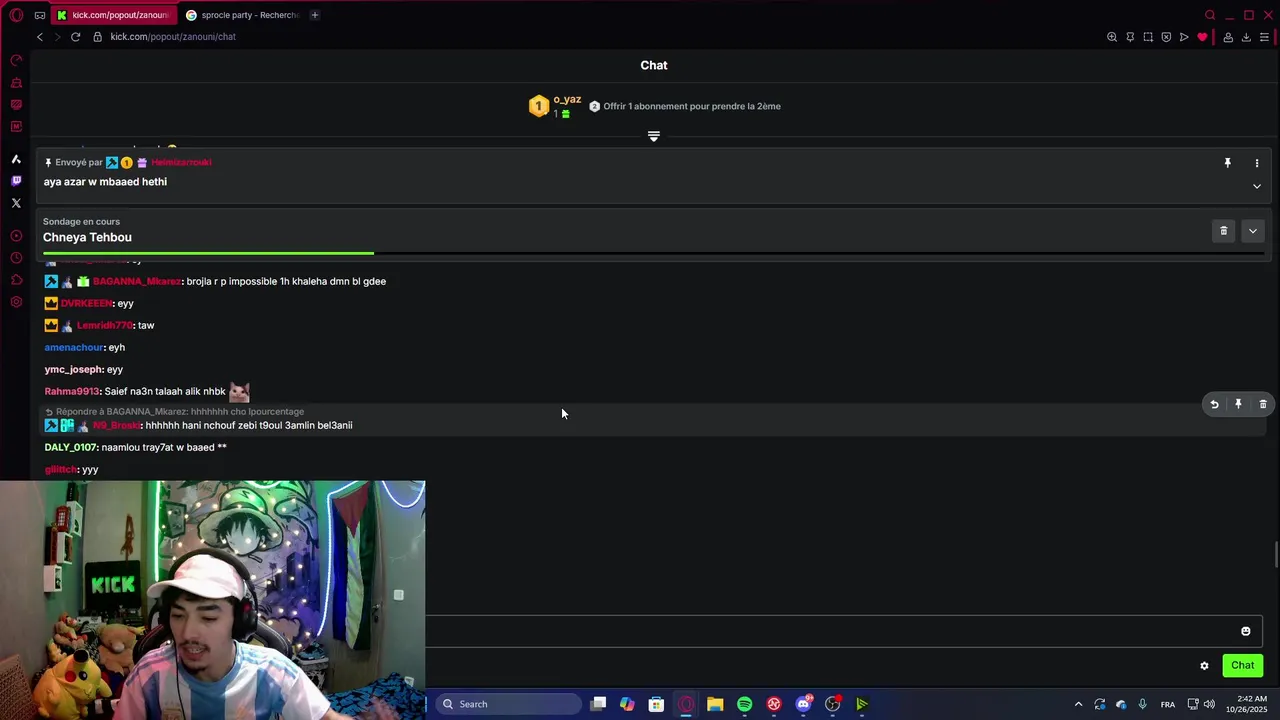Click the chat scrollbar thumb on the right edge
The height and width of the screenshot is (720, 1280).
coord(1276,553)
